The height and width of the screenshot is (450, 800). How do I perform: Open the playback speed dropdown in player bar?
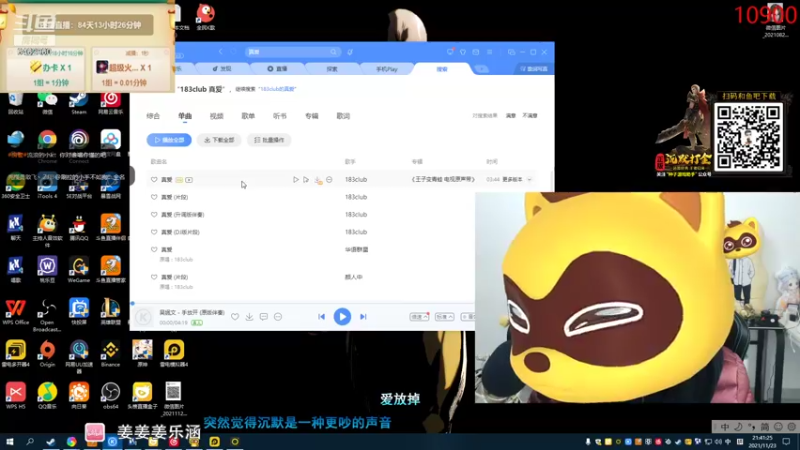click(x=419, y=317)
